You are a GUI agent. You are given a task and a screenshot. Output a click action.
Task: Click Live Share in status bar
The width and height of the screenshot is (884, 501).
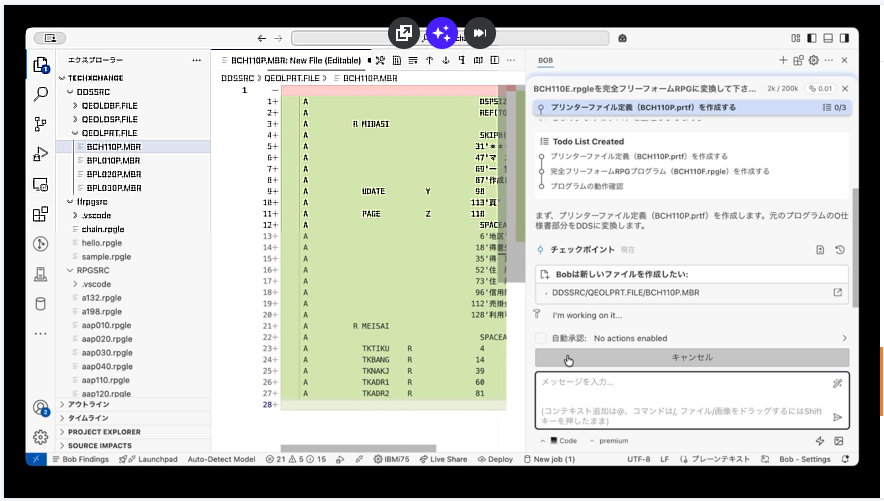pos(443,459)
